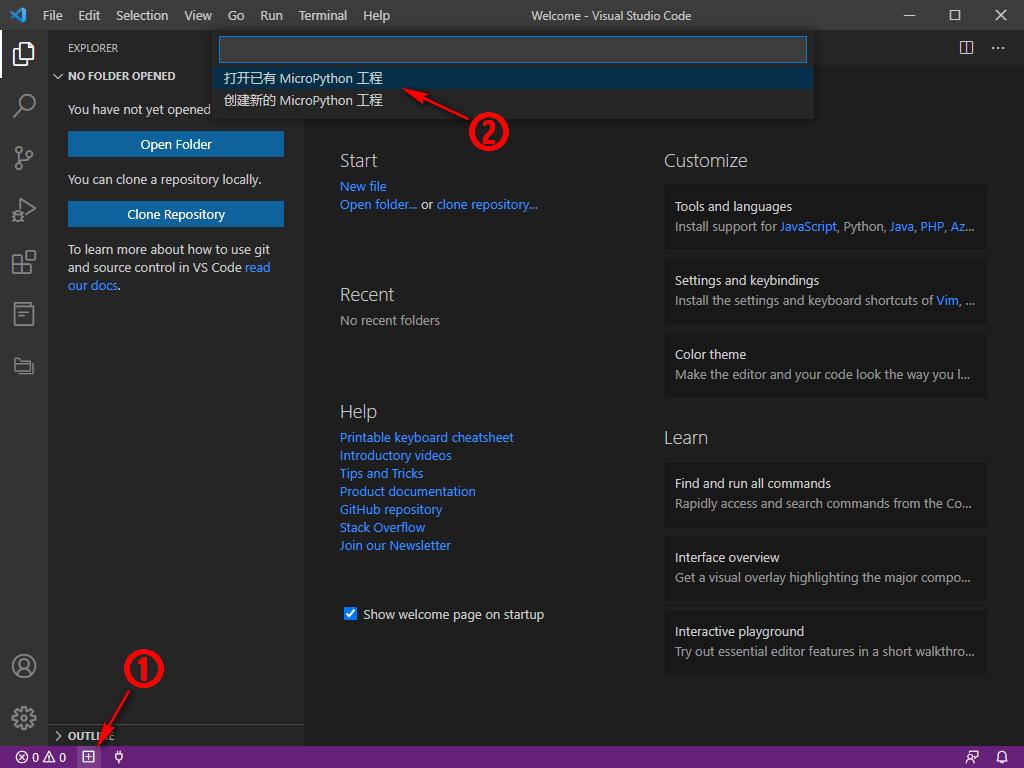The width and height of the screenshot is (1024, 768).
Task: Open the Interface overview card
Action: click(825, 568)
